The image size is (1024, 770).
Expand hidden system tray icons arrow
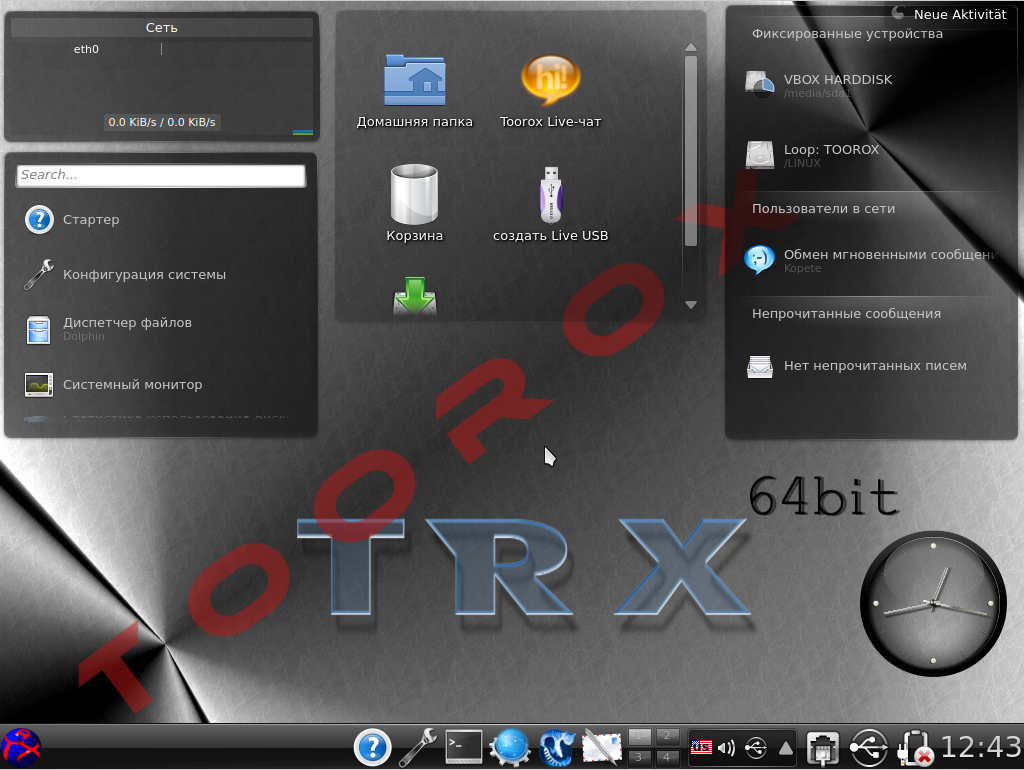[786, 747]
